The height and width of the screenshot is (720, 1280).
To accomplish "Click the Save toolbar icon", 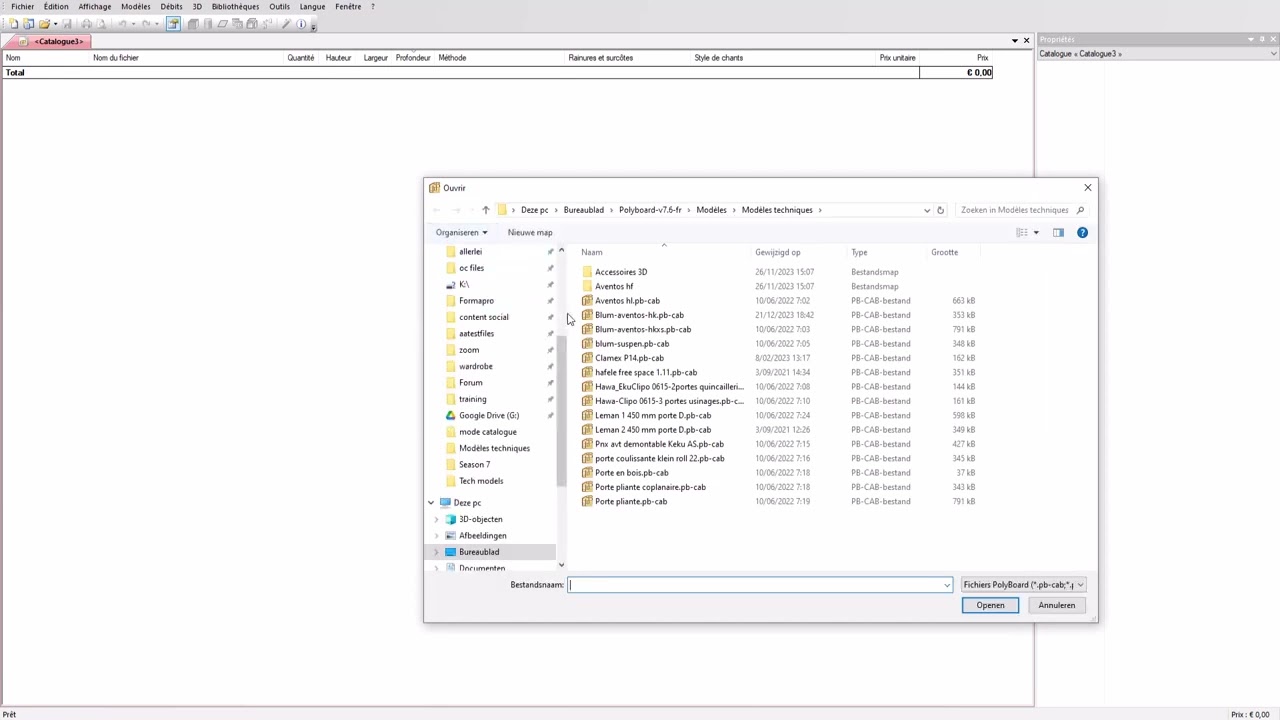I will (x=67, y=24).
